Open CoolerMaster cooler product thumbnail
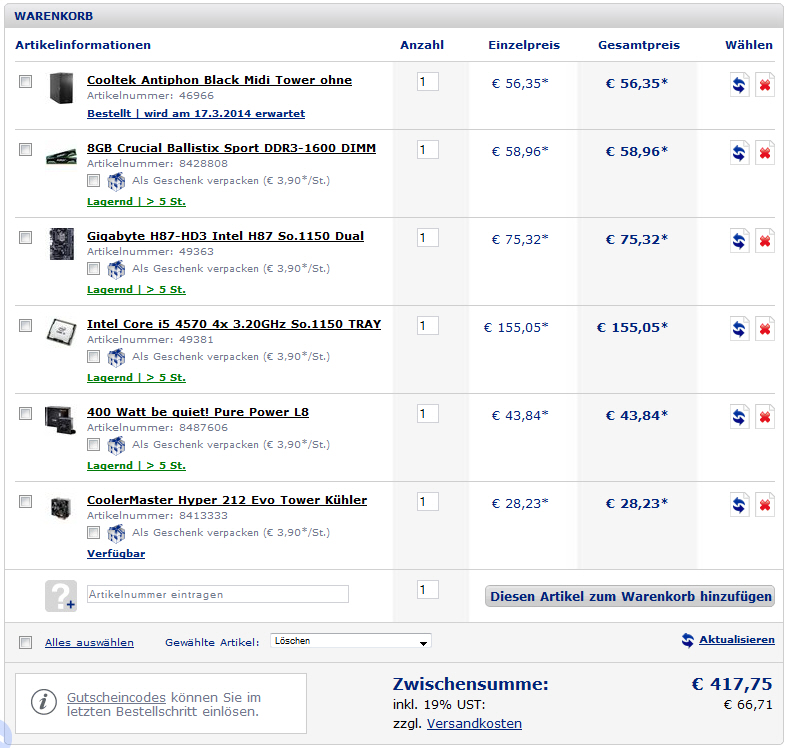 [x=61, y=508]
